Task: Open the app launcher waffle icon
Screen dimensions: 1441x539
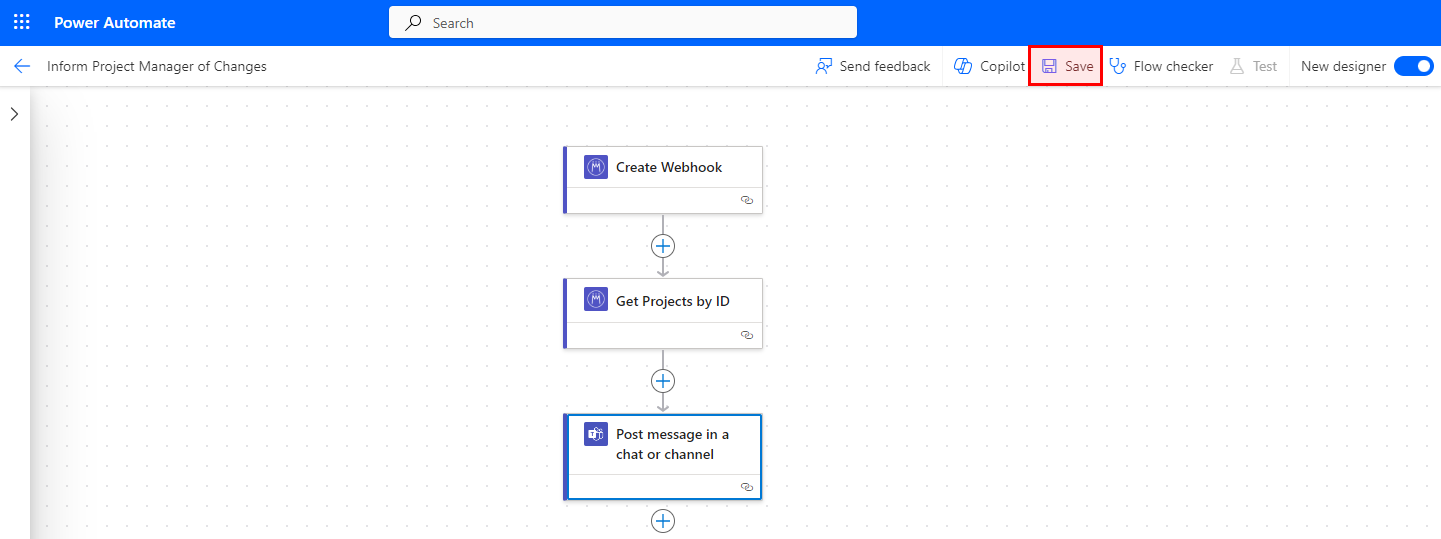Action: coord(22,22)
